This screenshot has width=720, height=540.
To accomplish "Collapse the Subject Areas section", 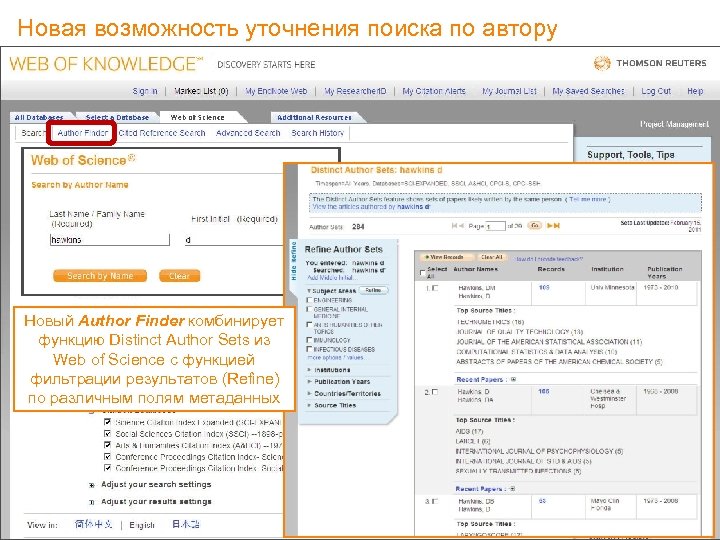I will point(309,291).
